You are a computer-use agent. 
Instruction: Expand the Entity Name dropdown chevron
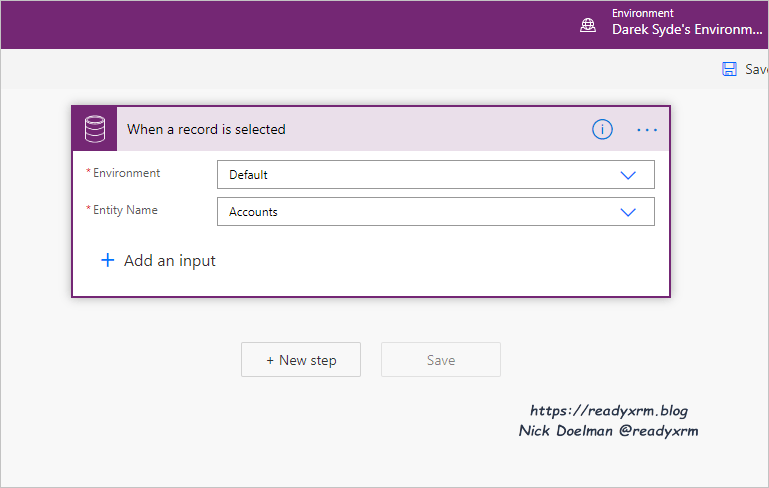pos(628,212)
